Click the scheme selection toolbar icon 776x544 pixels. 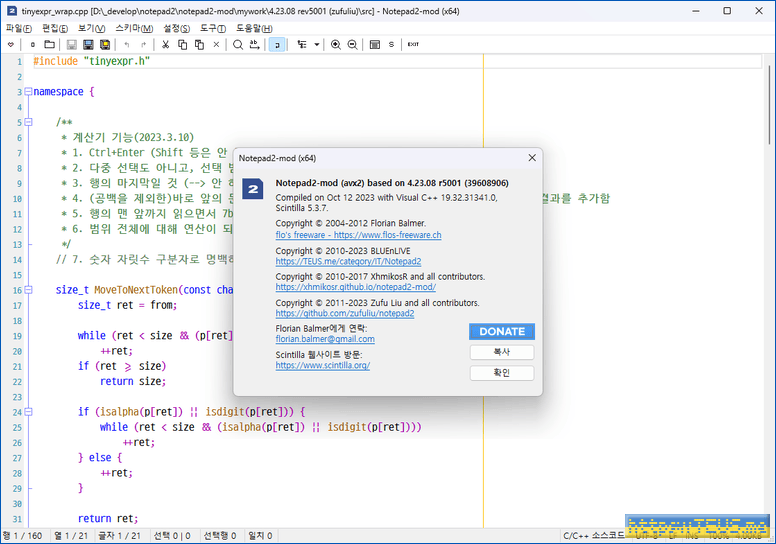click(375, 45)
